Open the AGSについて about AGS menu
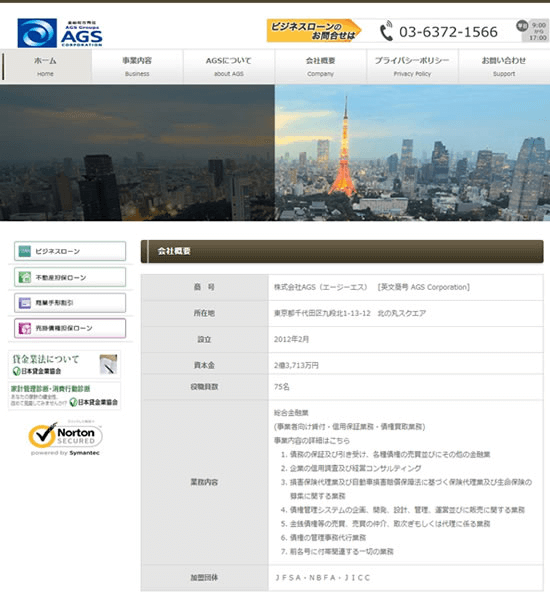 [229, 67]
